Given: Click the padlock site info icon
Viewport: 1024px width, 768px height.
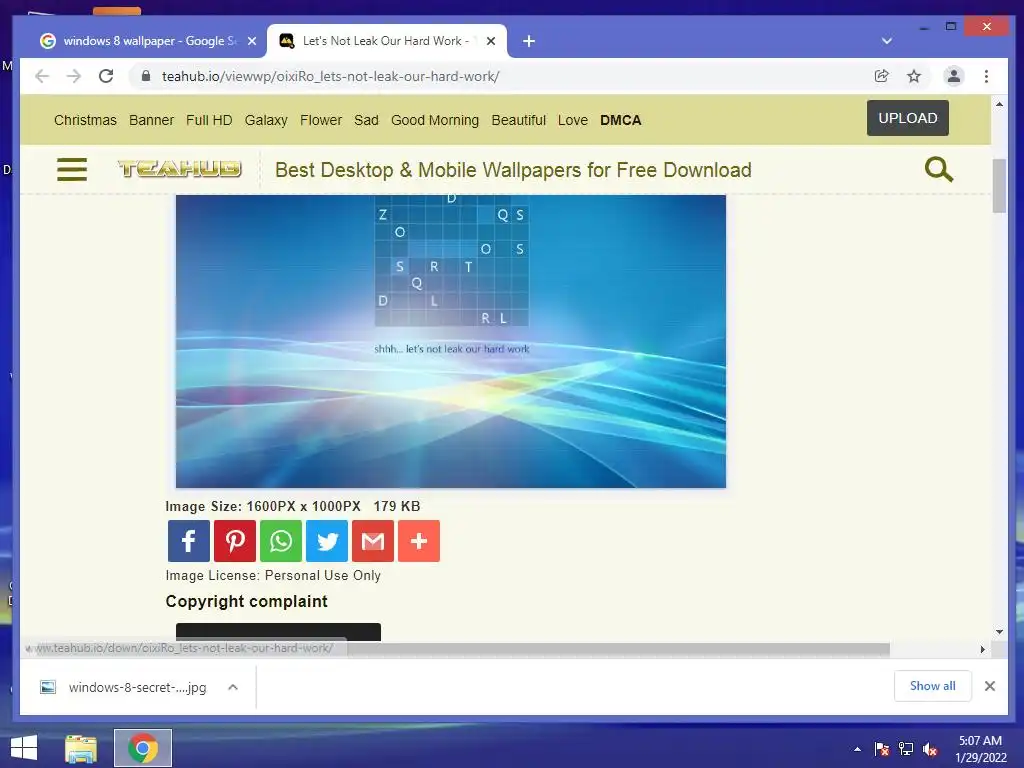Looking at the screenshot, I should point(146,76).
